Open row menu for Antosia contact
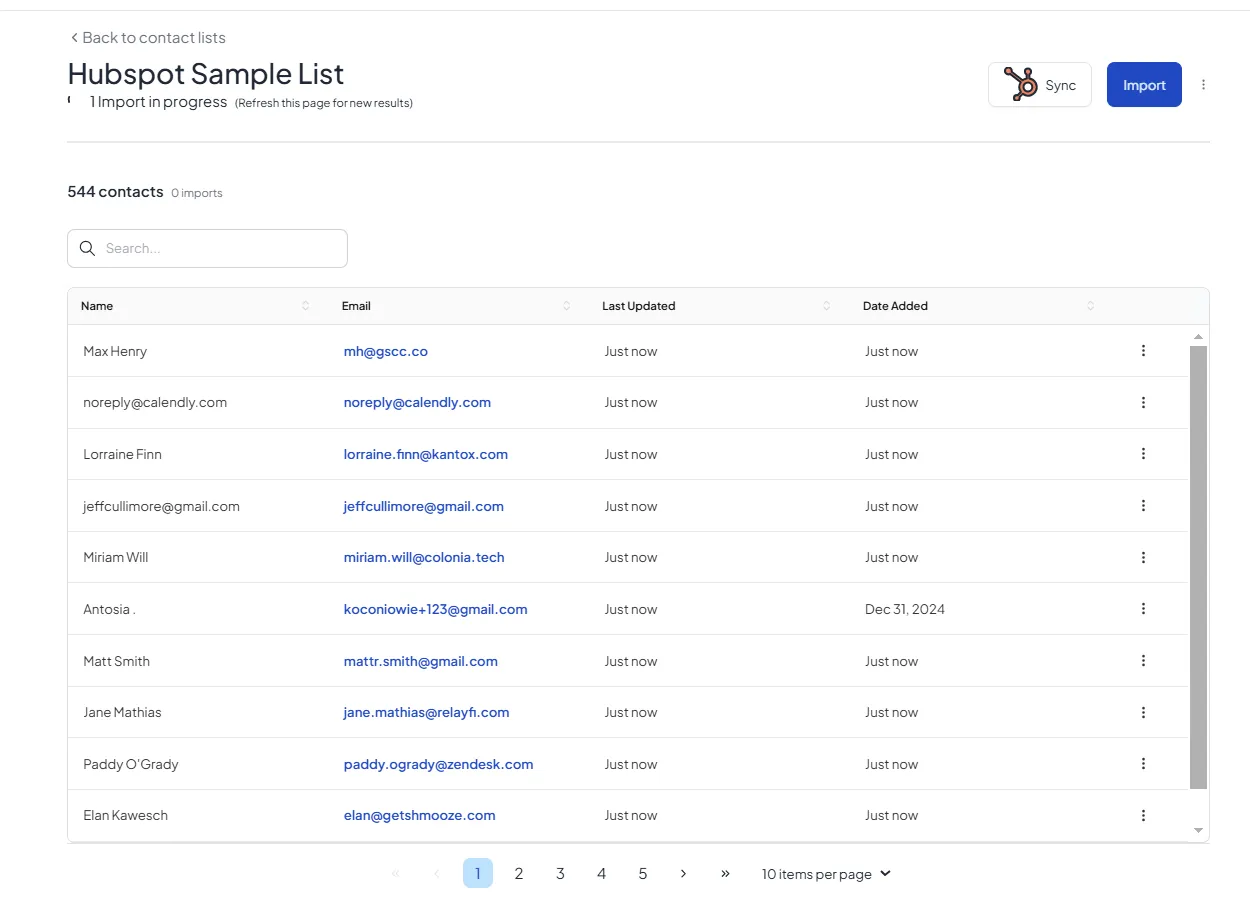1250x922 pixels. click(x=1143, y=609)
